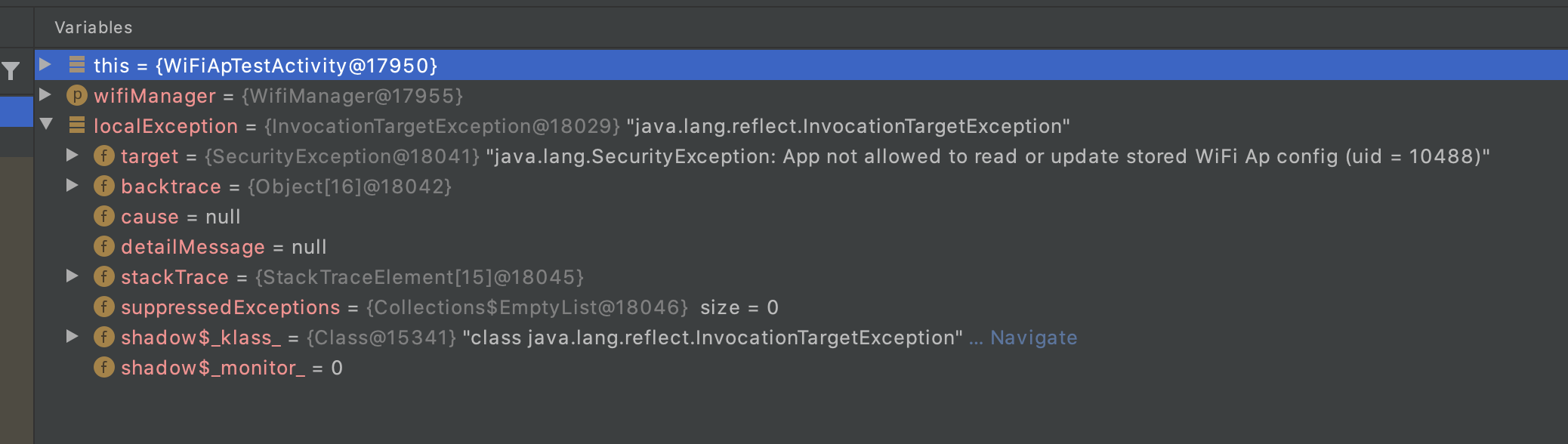Screen dimensions: 1568x444
Task: Click the object icon next to localException
Action: tap(77, 126)
